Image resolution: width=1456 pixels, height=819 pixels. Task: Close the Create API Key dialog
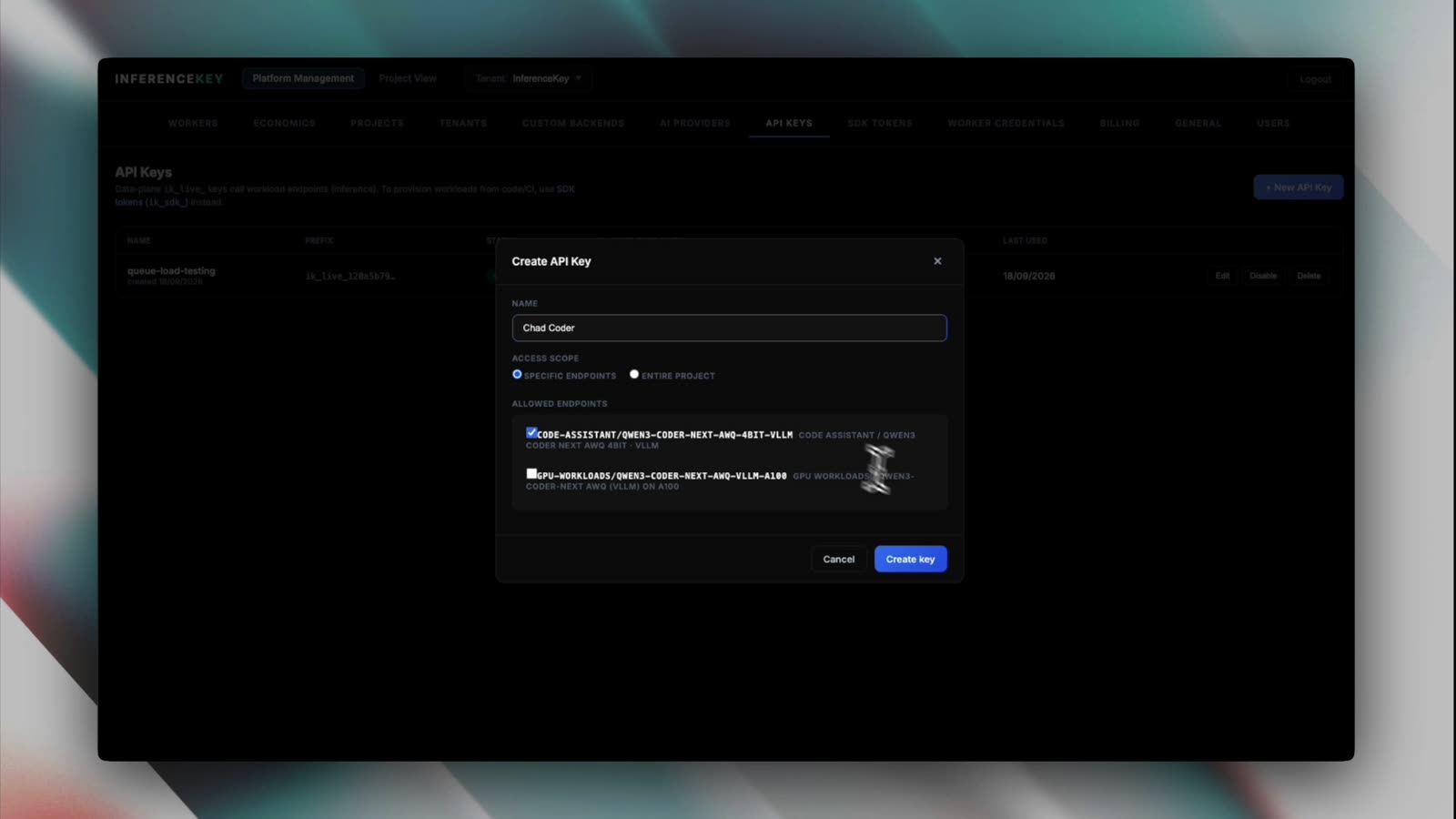point(937,261)
